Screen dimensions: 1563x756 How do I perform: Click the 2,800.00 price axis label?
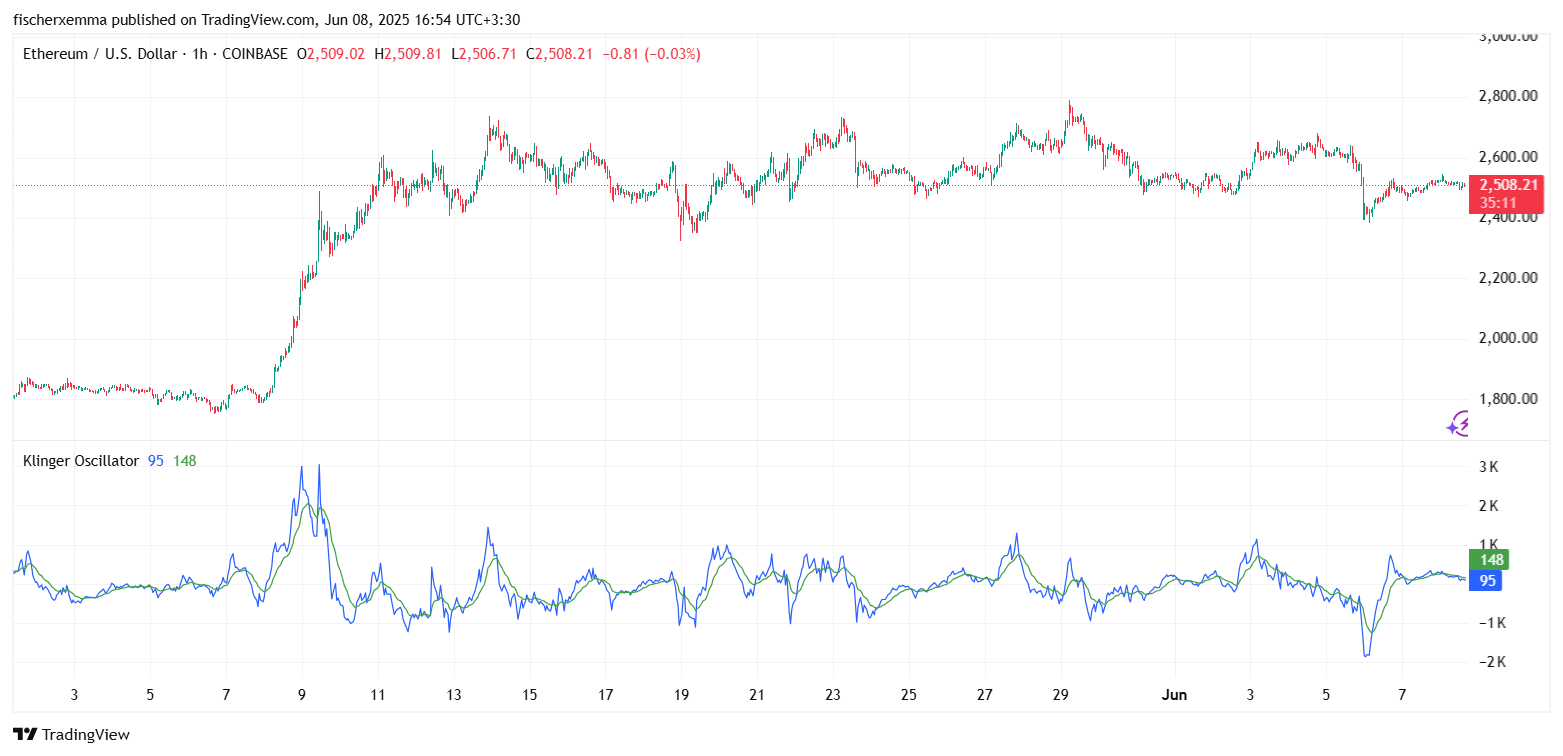click(x=1507, y=97)
